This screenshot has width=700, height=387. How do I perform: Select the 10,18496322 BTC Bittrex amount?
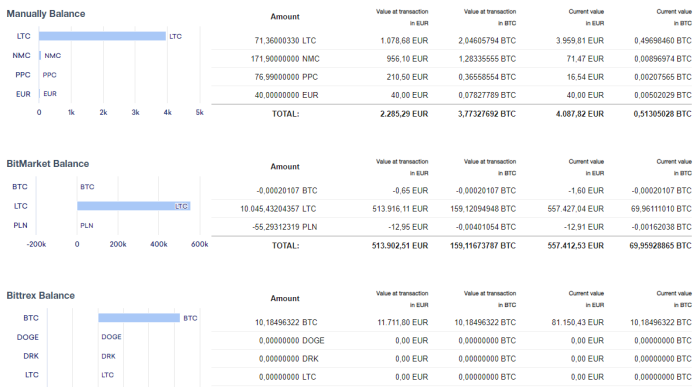286,322
